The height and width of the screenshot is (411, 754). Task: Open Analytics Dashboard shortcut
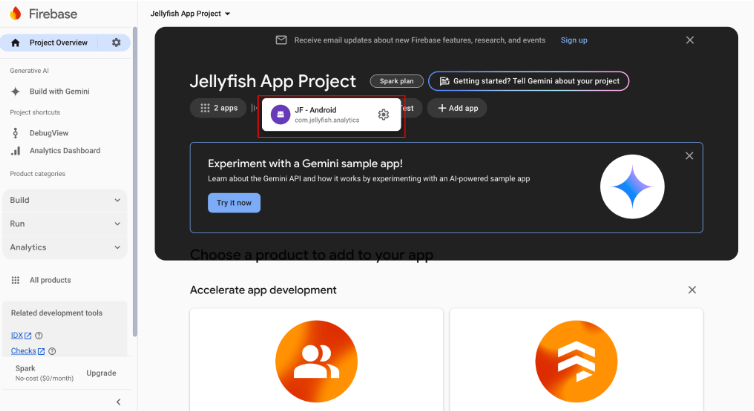(x=65, y=150)
